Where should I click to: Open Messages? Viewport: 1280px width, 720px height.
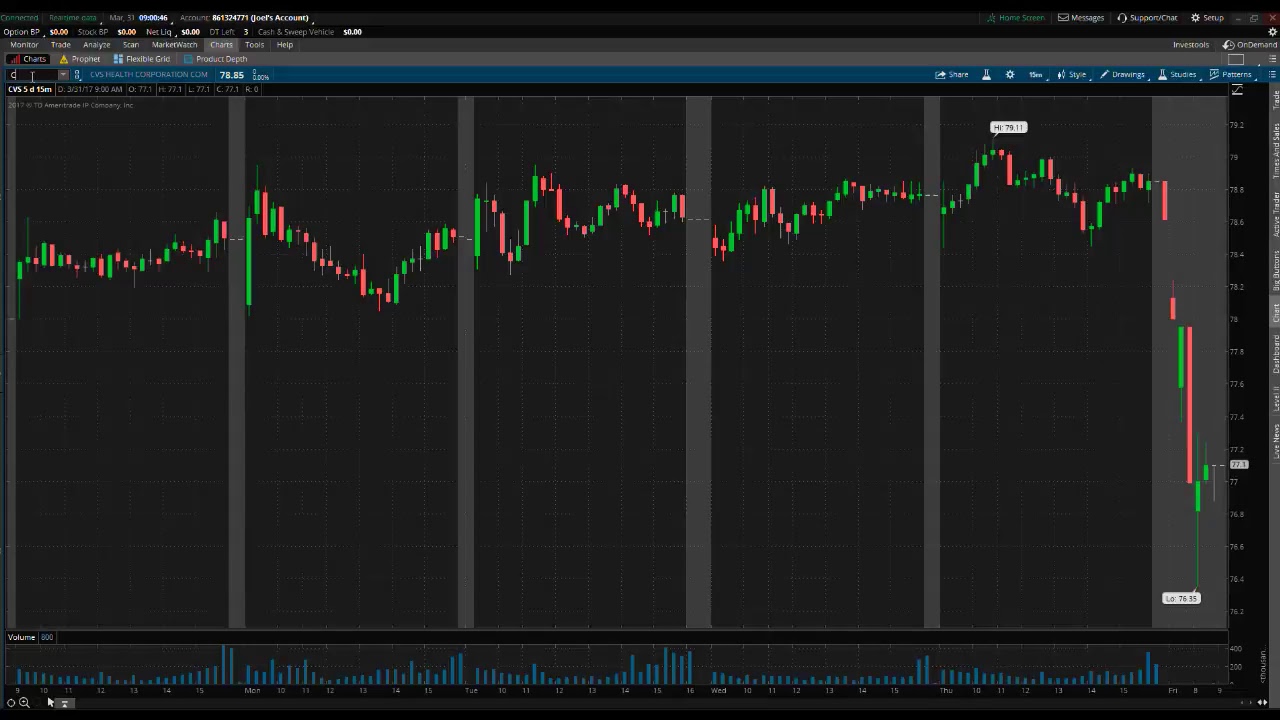pos(1081,18)
